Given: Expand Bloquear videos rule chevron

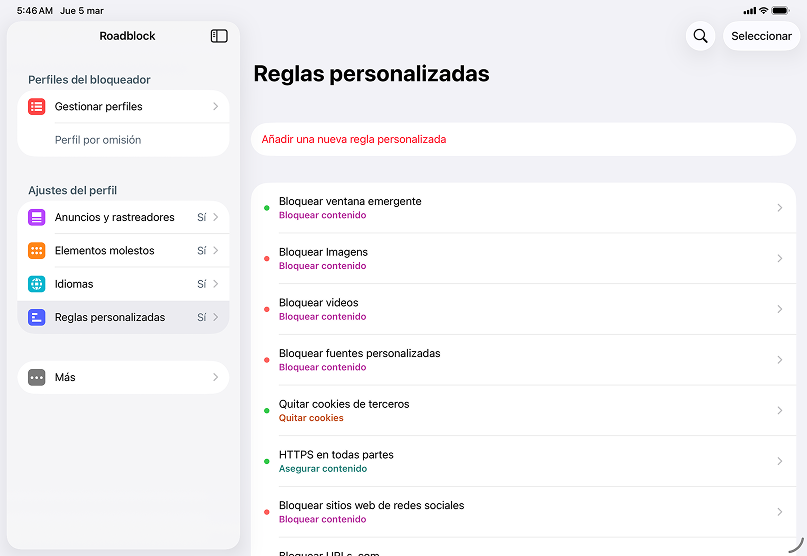Looking at the screenshot, I should [779, 309].
